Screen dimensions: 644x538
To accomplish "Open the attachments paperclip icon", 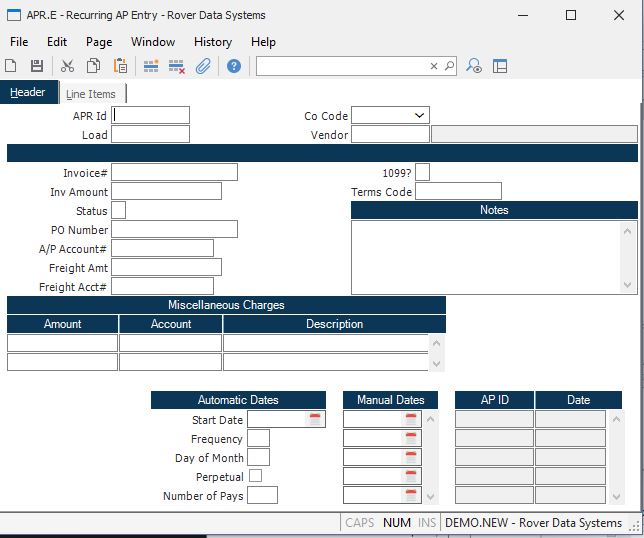I will [x=202, y=66].
